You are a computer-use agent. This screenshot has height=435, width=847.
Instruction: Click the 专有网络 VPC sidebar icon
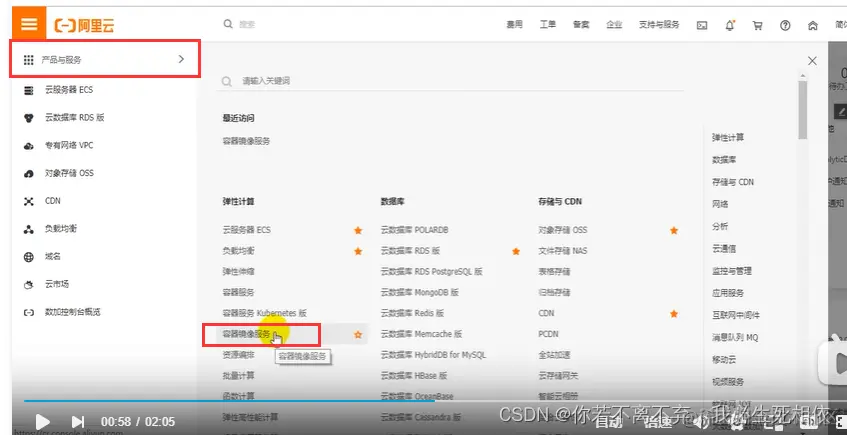pyautogui.click(x=29, y=146)
